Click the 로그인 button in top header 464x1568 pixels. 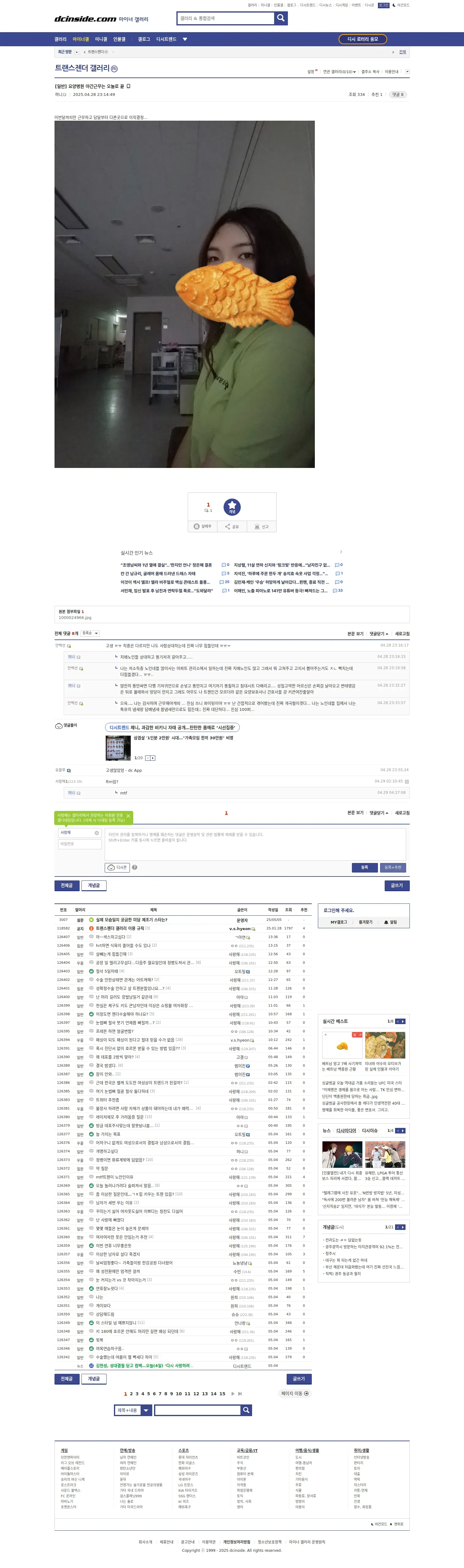coord(384,5)
